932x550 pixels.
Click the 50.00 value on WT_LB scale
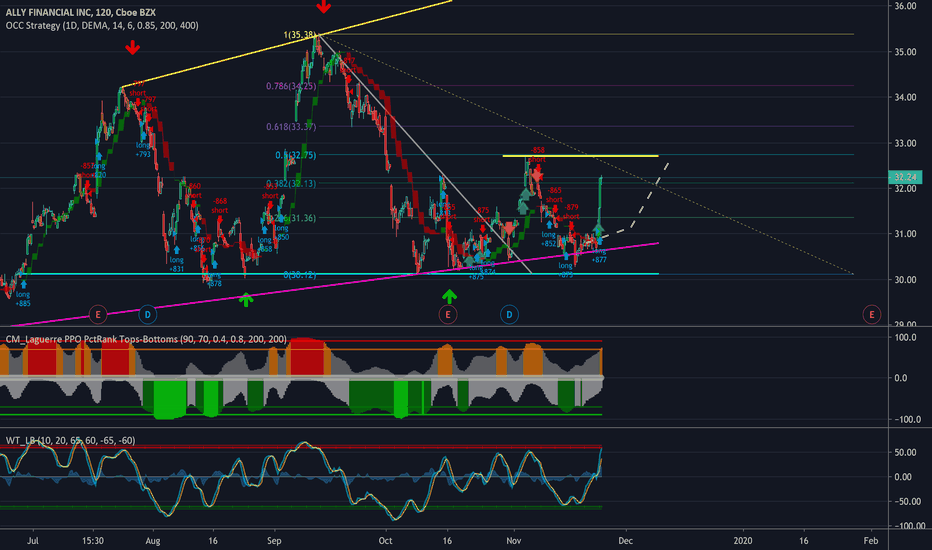pyautogui.click(x=903, y=452)
